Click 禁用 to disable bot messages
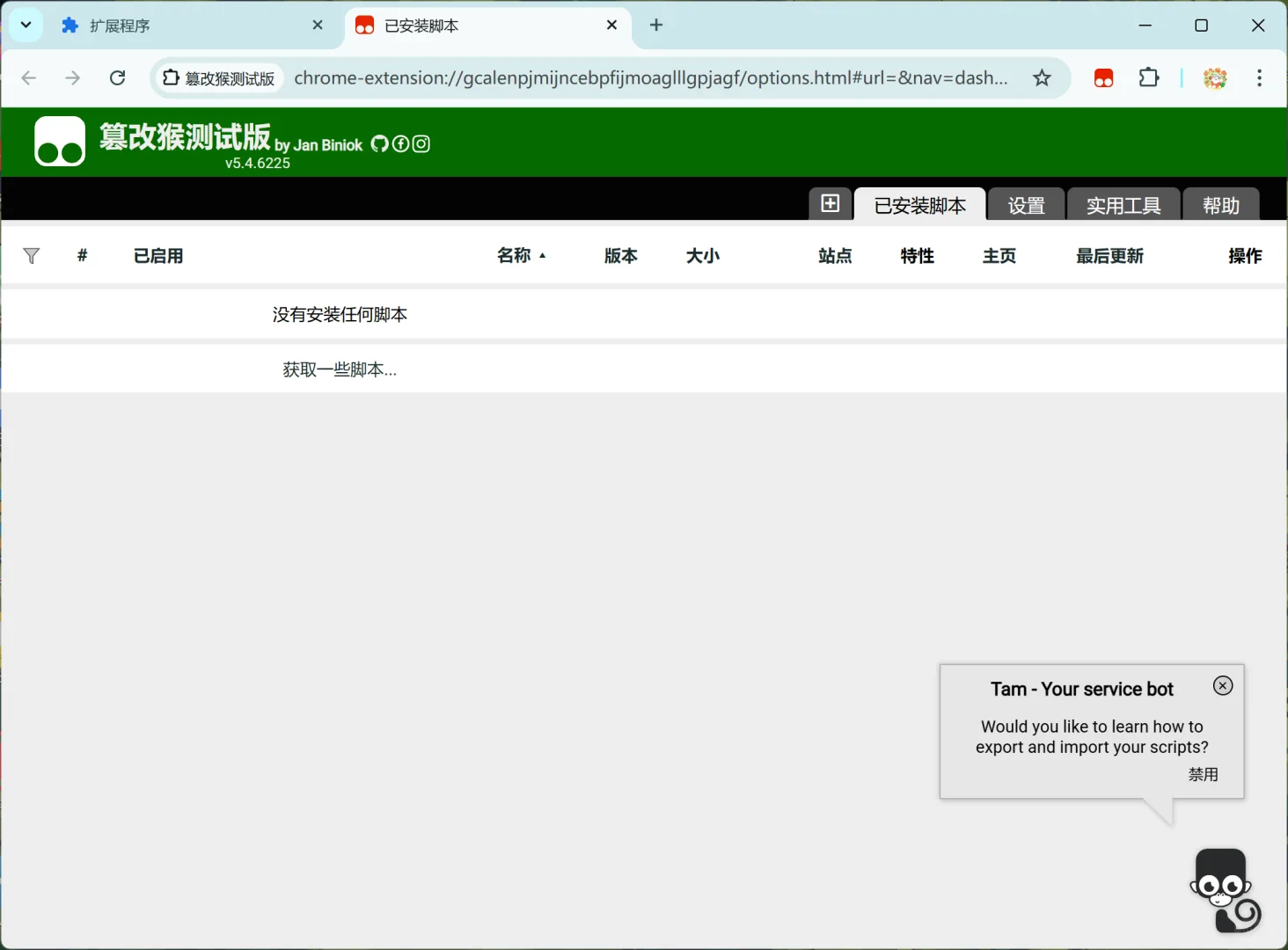 [x=1203, y=774]
